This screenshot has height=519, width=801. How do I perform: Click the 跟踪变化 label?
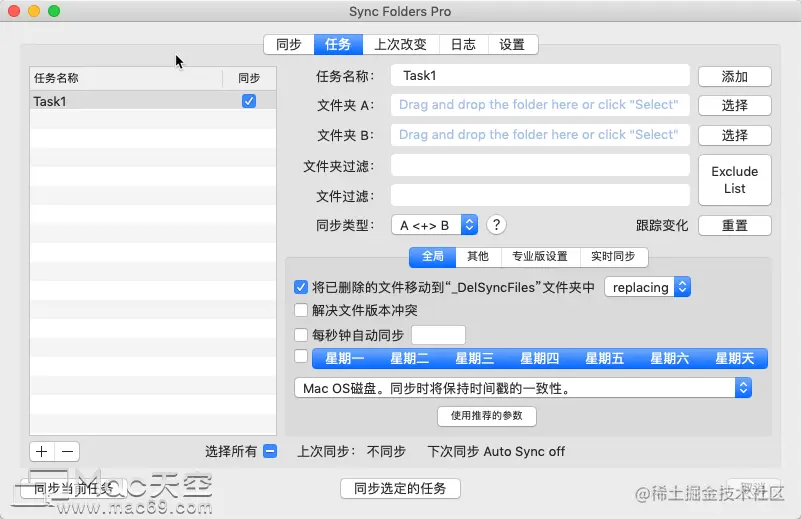click(x=662, y=225)
